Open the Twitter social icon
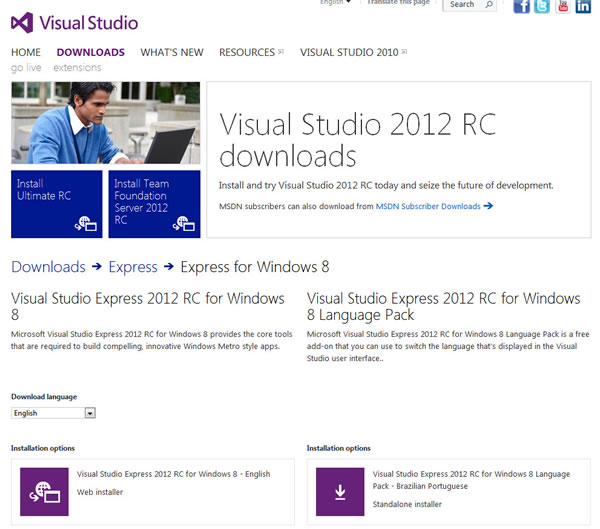Viewport: 600px width, 529px height. (542, 6)
